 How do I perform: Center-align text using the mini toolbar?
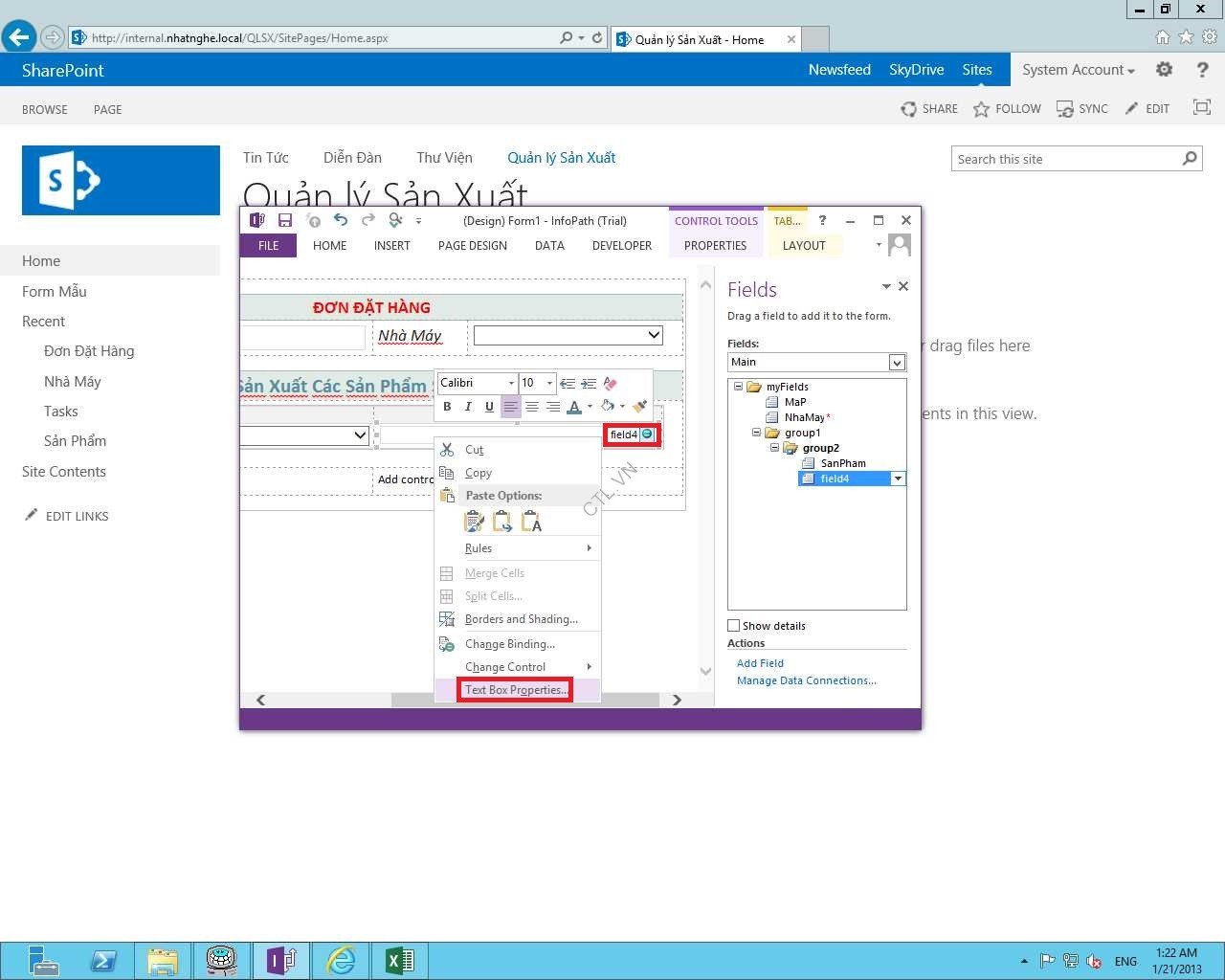[x=532, y=407]
